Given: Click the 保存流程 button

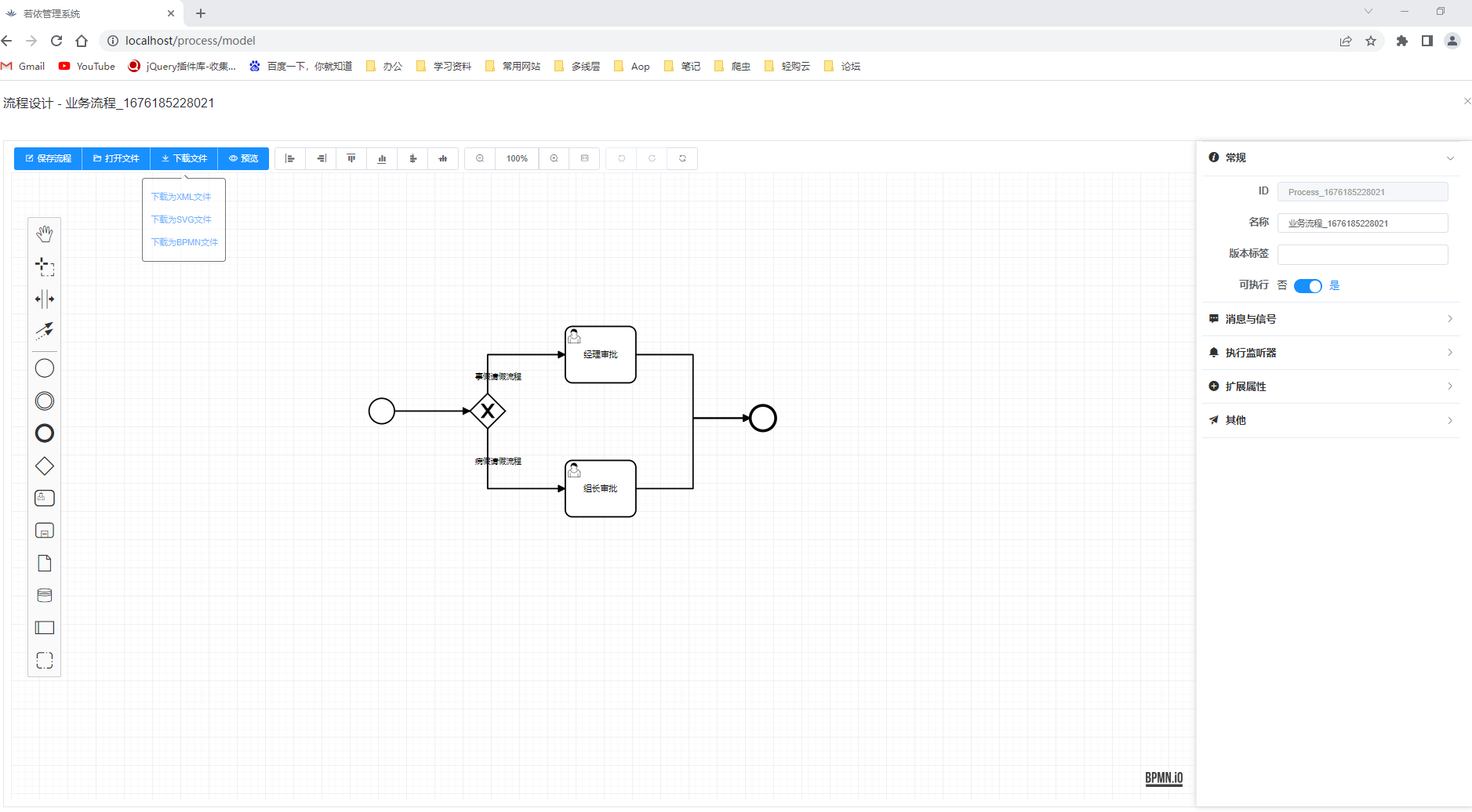Looking at the screenshot, I should coord(47,158).
